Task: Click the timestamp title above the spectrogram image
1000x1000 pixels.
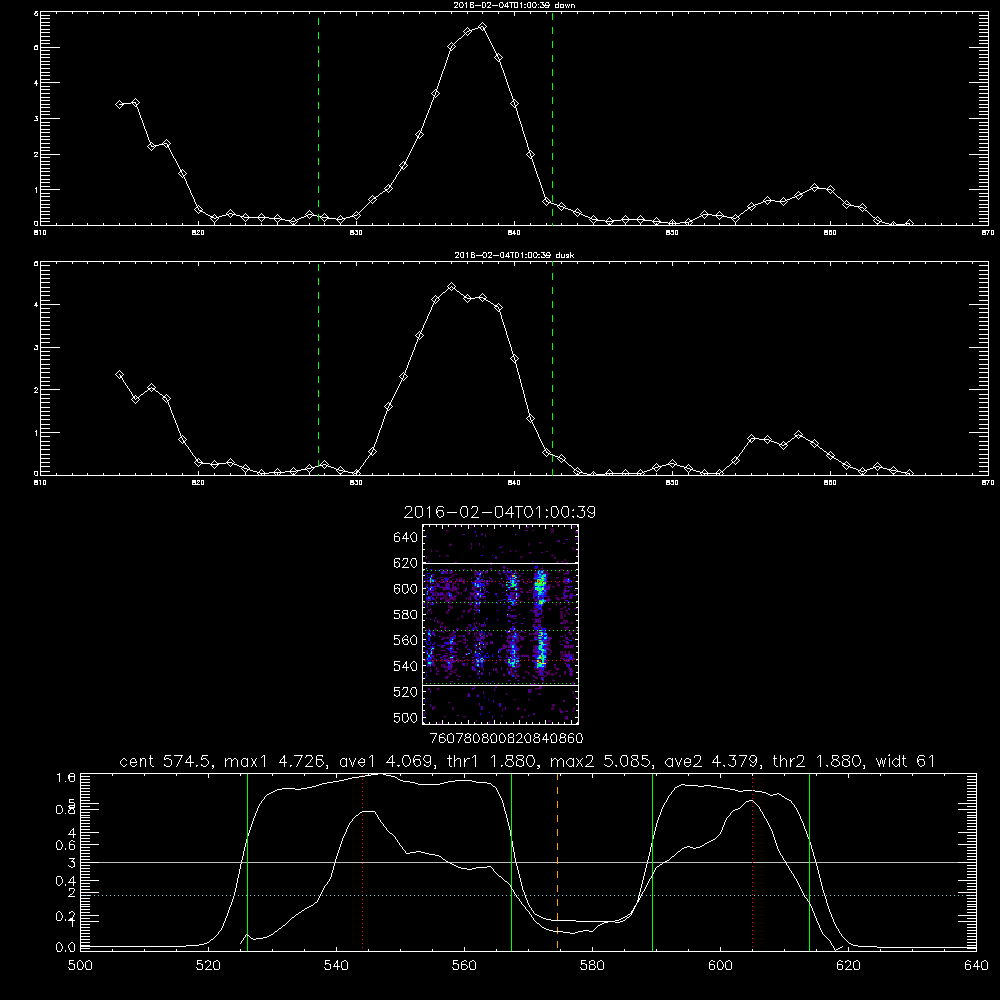Action: coord(499,512)
